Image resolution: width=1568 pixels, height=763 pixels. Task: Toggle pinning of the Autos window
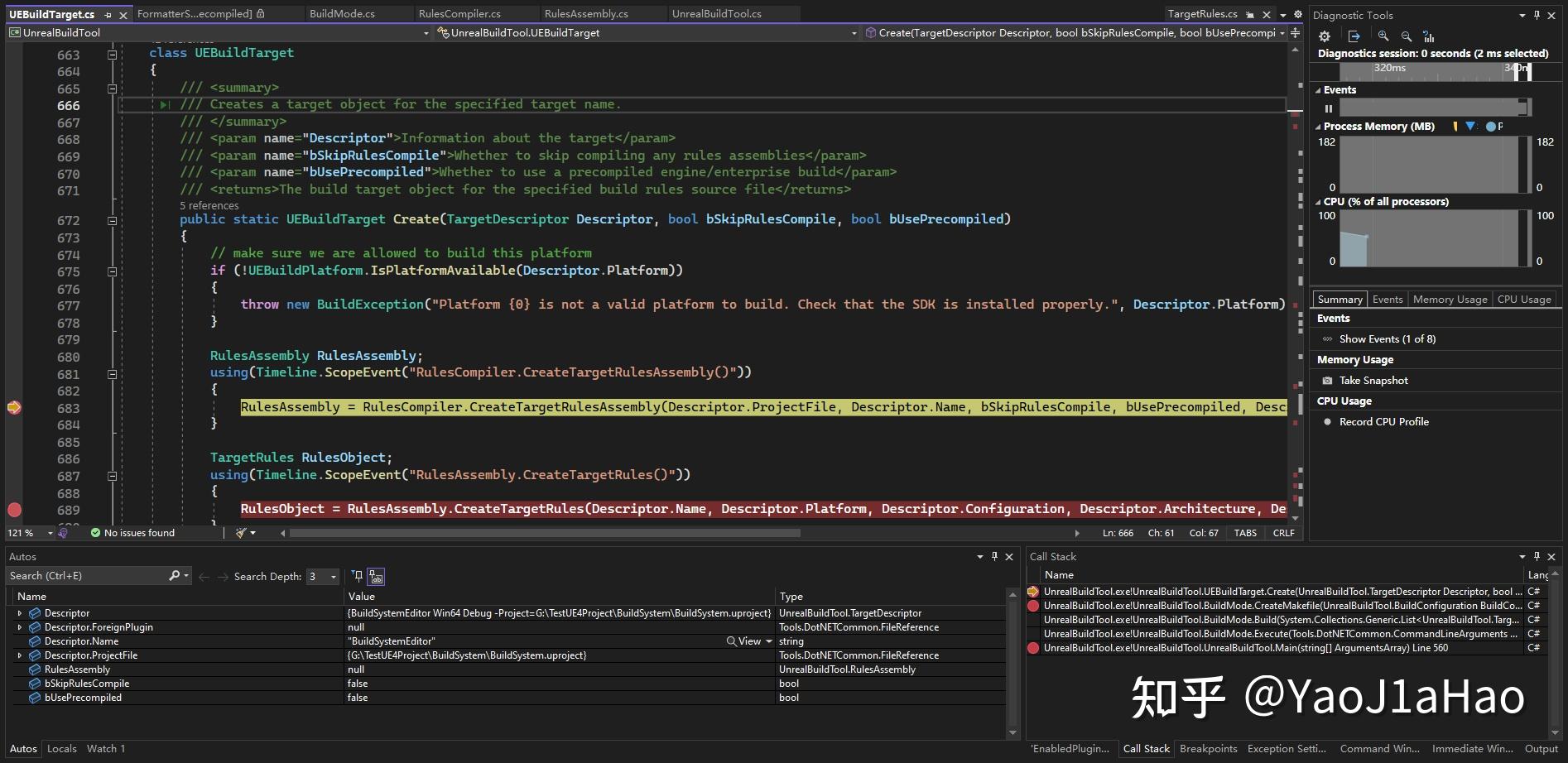pyautogui.click(x=994, y=556)
